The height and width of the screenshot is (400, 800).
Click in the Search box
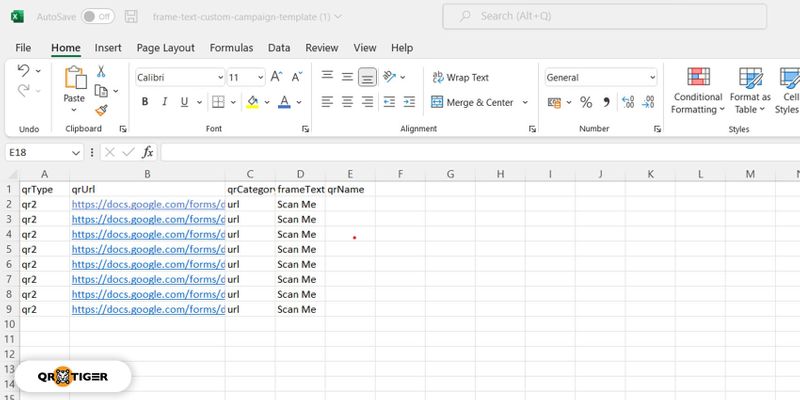coord(600,16)
